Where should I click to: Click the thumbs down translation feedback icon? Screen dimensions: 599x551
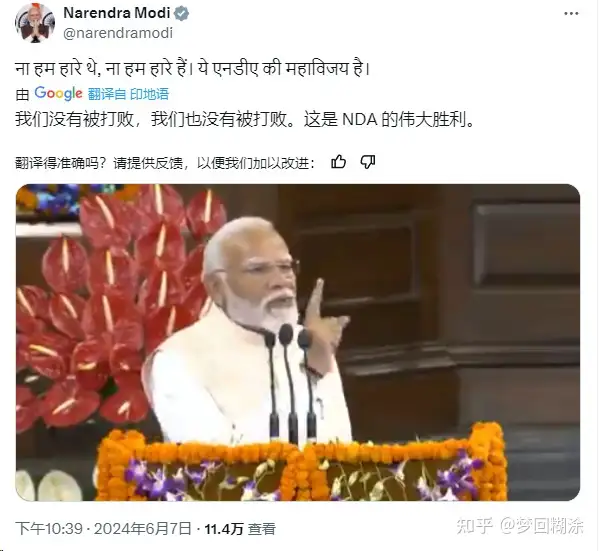click(368, 162)
